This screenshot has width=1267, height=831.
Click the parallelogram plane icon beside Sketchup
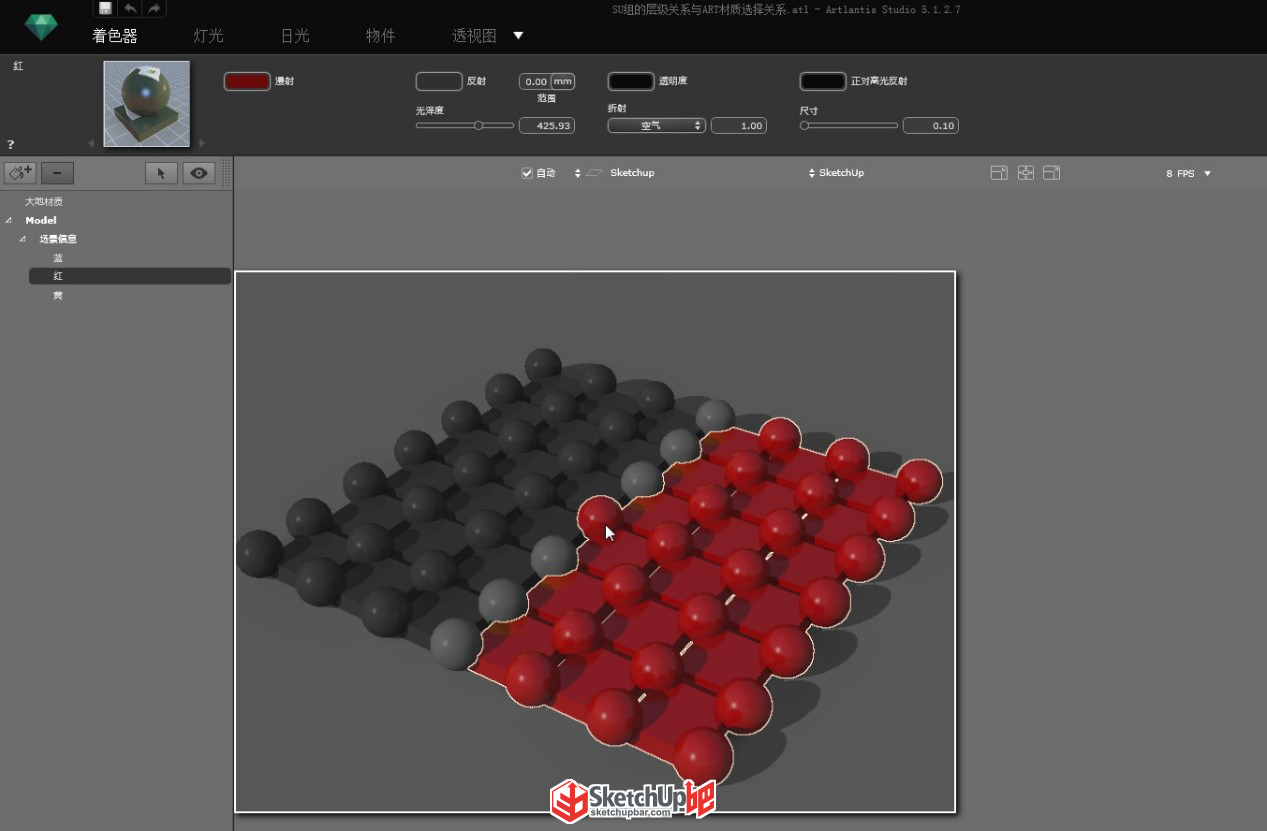coord(596,173)
